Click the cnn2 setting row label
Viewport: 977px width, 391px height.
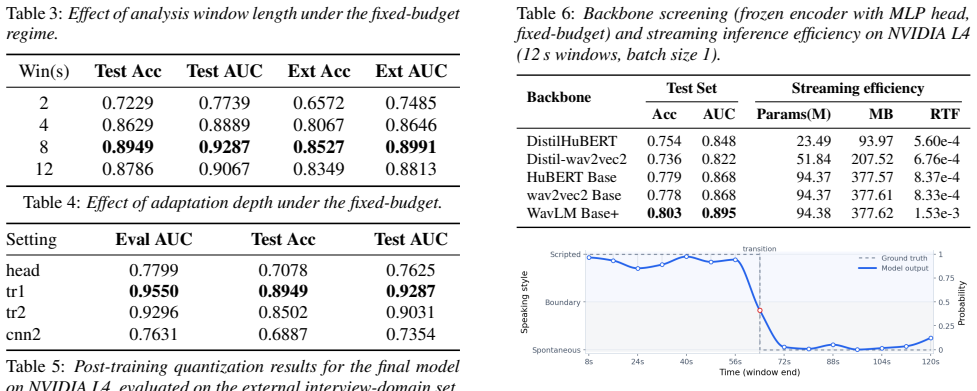[23, 334]
